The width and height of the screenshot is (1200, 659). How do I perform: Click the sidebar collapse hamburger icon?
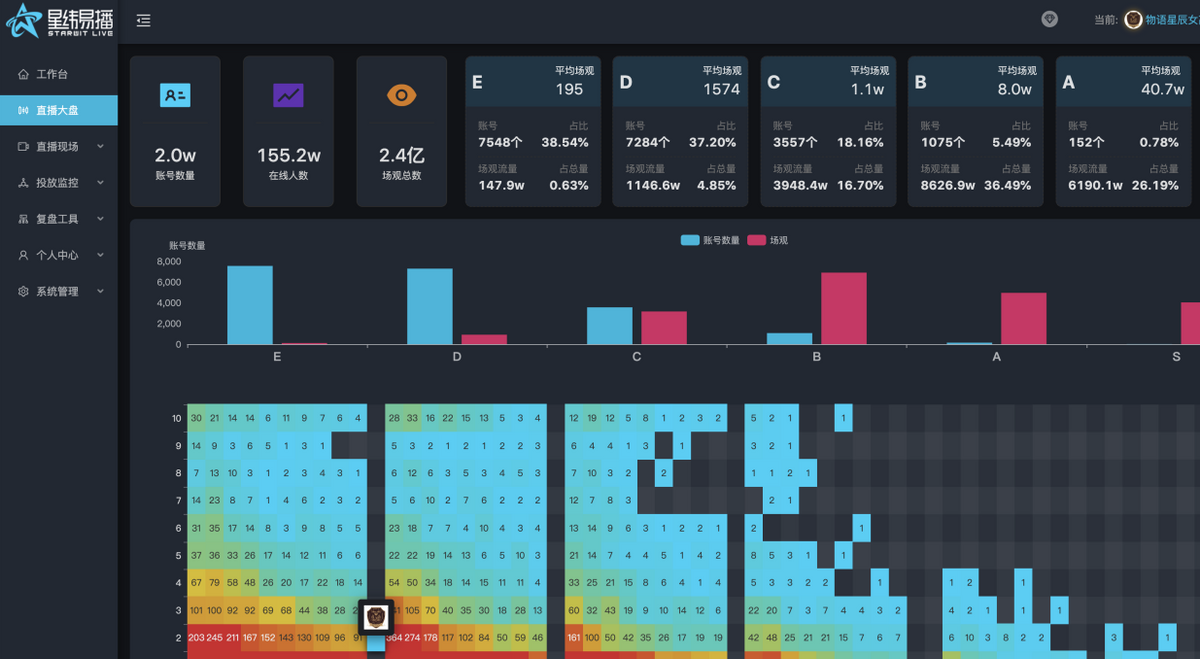[x=144, y=20]
